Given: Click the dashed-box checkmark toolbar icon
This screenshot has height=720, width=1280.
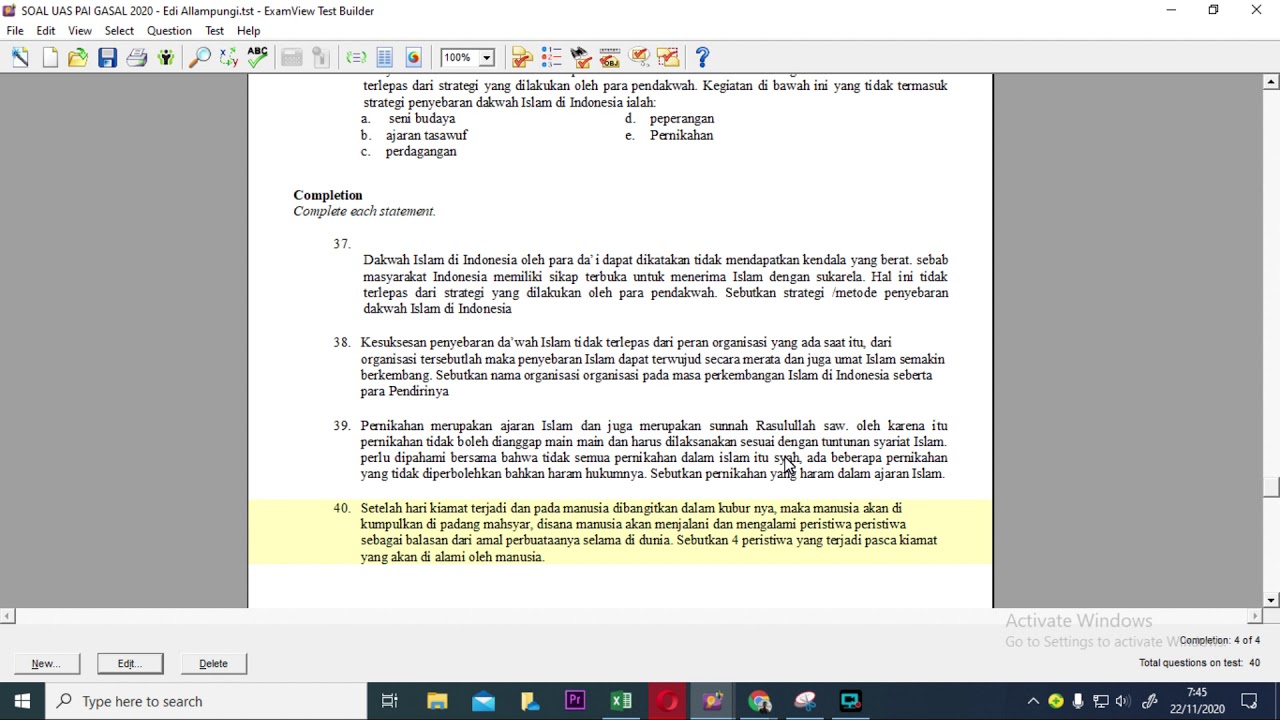Looking at the screenshot, I should pos(668,57).
